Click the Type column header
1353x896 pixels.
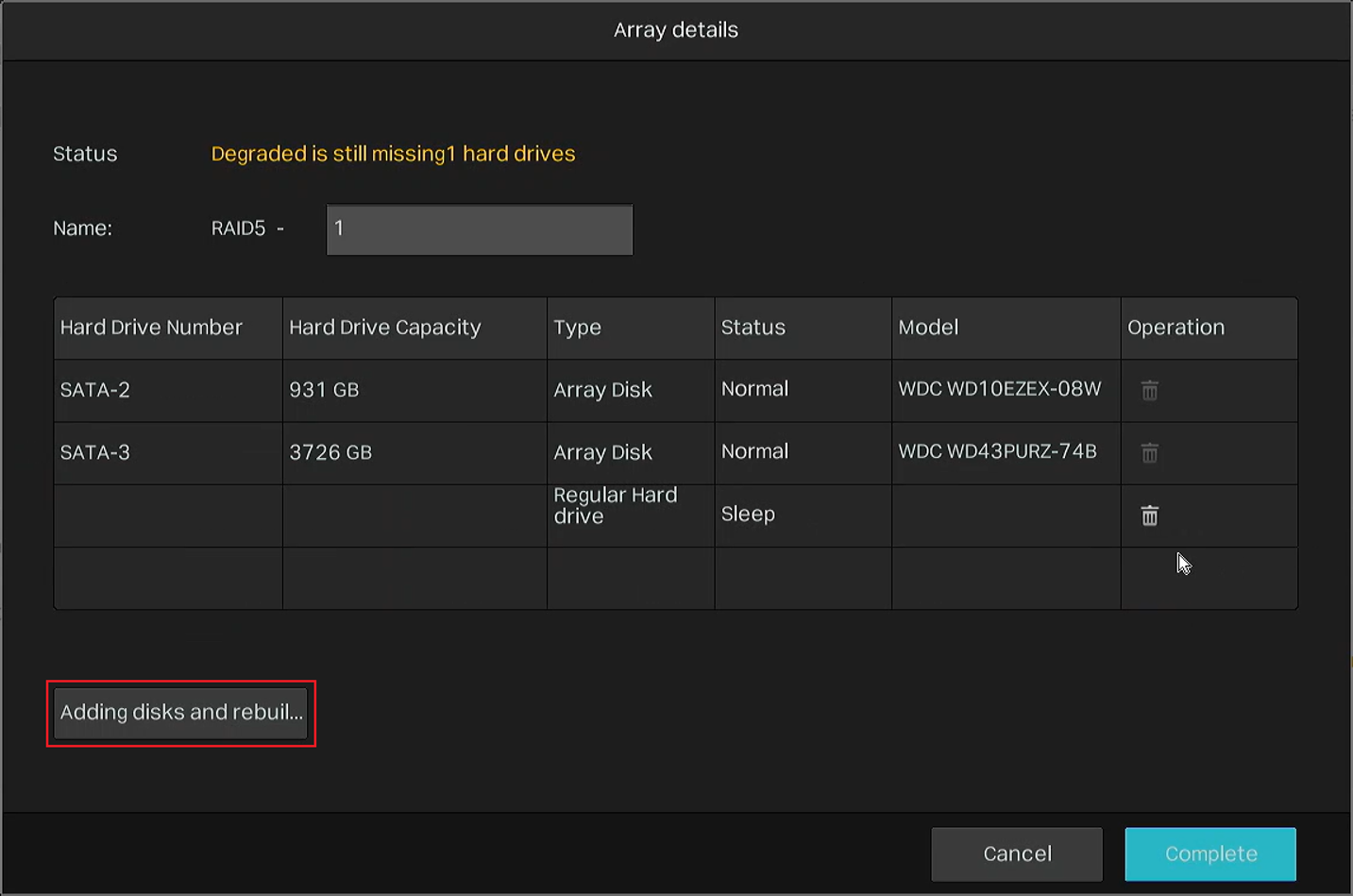(x=631, y=328)
